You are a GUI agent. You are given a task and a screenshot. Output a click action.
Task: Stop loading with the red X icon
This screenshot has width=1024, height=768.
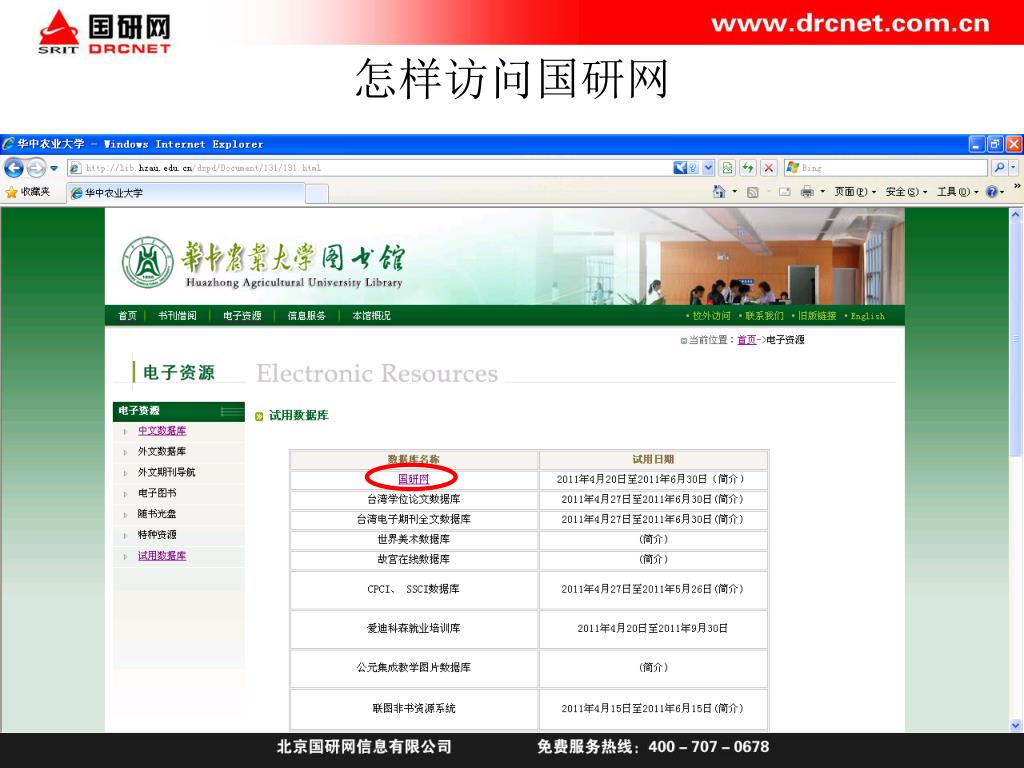click(769, 168)
